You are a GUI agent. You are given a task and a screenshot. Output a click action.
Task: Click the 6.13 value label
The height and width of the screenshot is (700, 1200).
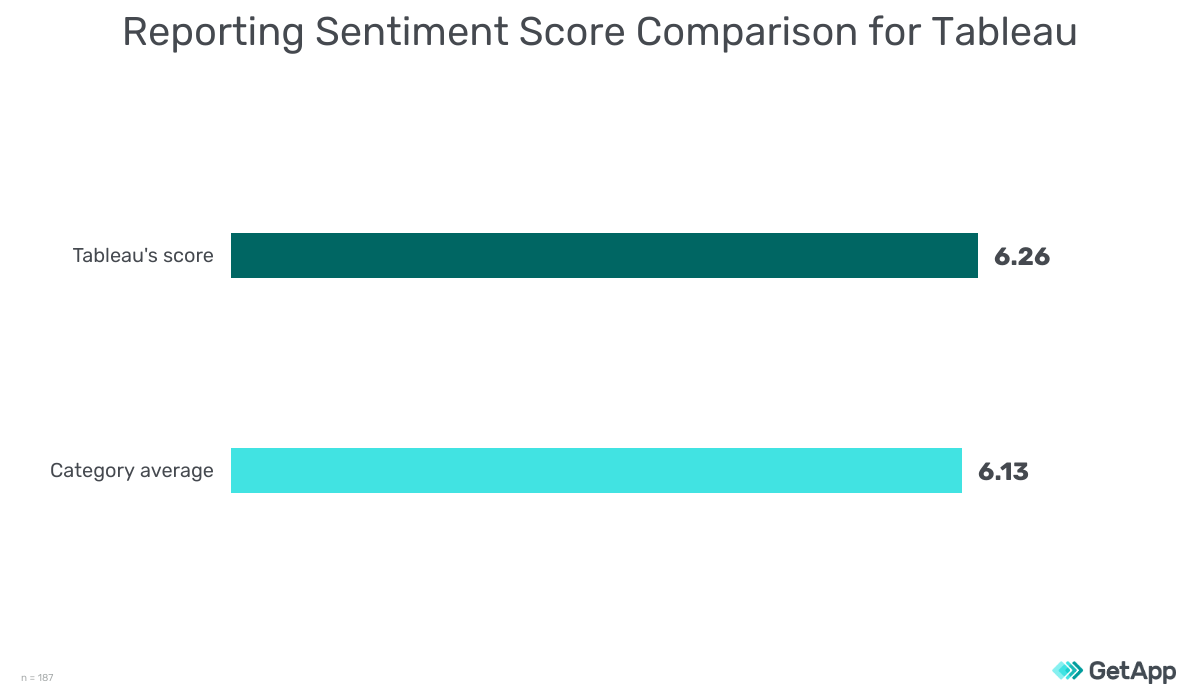tap(1003, 472)
